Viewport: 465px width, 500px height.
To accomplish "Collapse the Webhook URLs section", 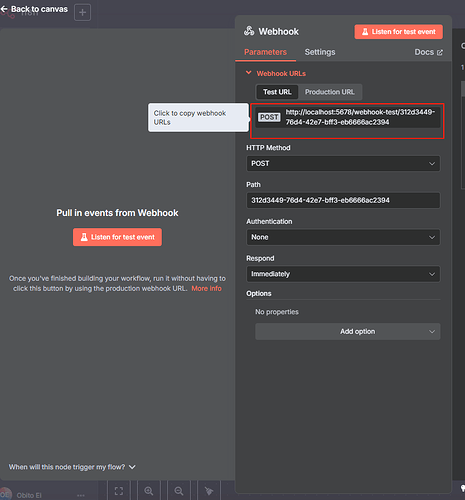I will pos(248,73).
